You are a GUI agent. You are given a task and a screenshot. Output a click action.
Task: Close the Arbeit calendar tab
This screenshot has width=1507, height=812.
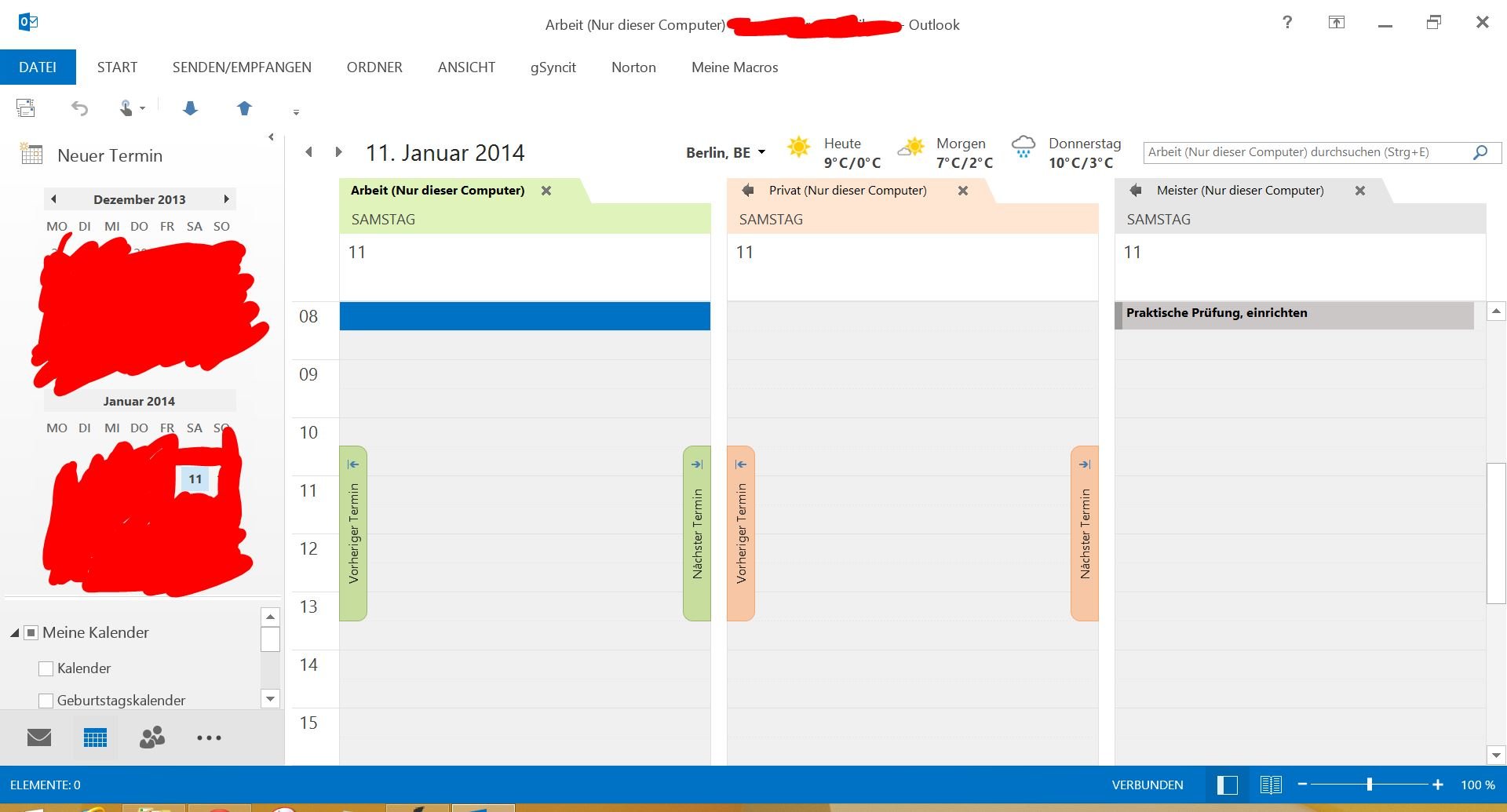(546, 191)
